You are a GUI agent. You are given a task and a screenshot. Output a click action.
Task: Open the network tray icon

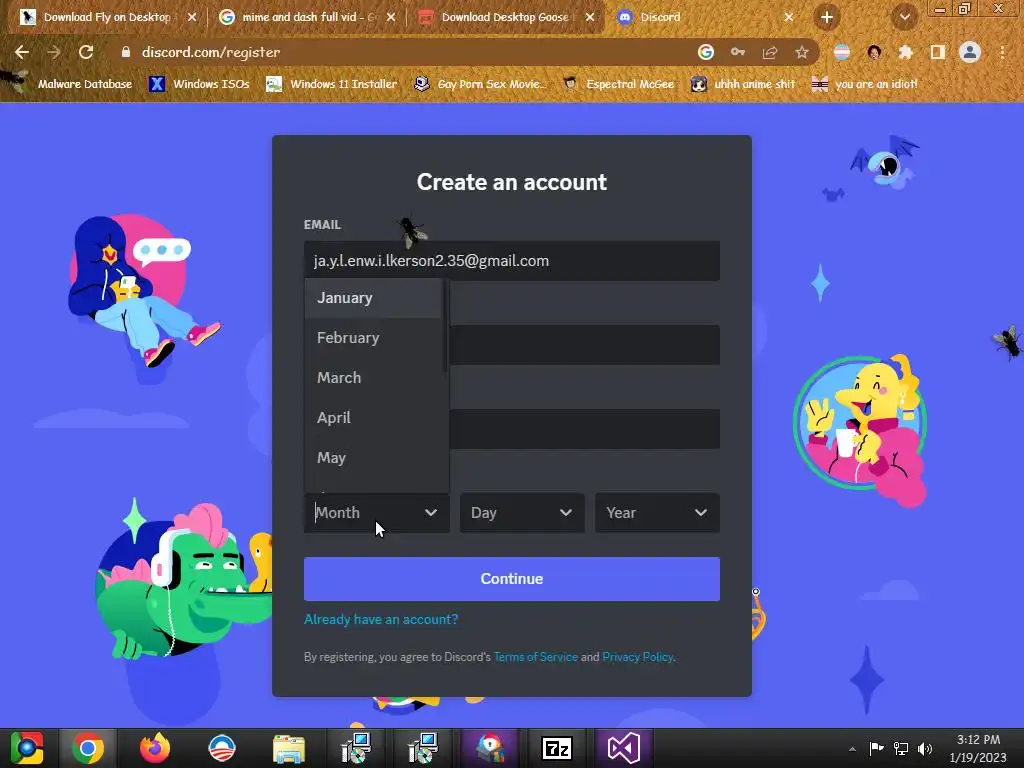(901, 748)
